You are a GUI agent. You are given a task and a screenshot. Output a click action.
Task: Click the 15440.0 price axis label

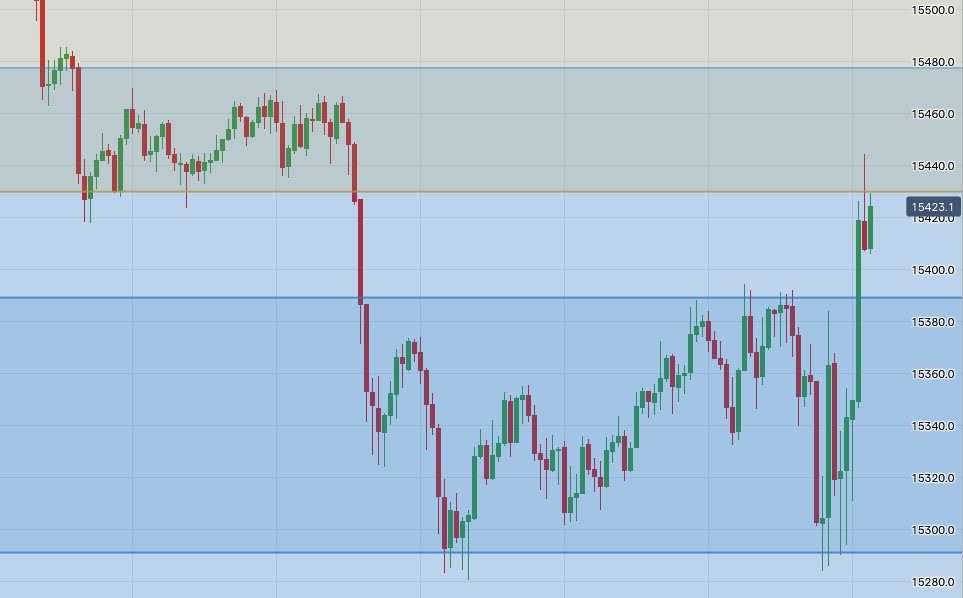tap(932, 166)
